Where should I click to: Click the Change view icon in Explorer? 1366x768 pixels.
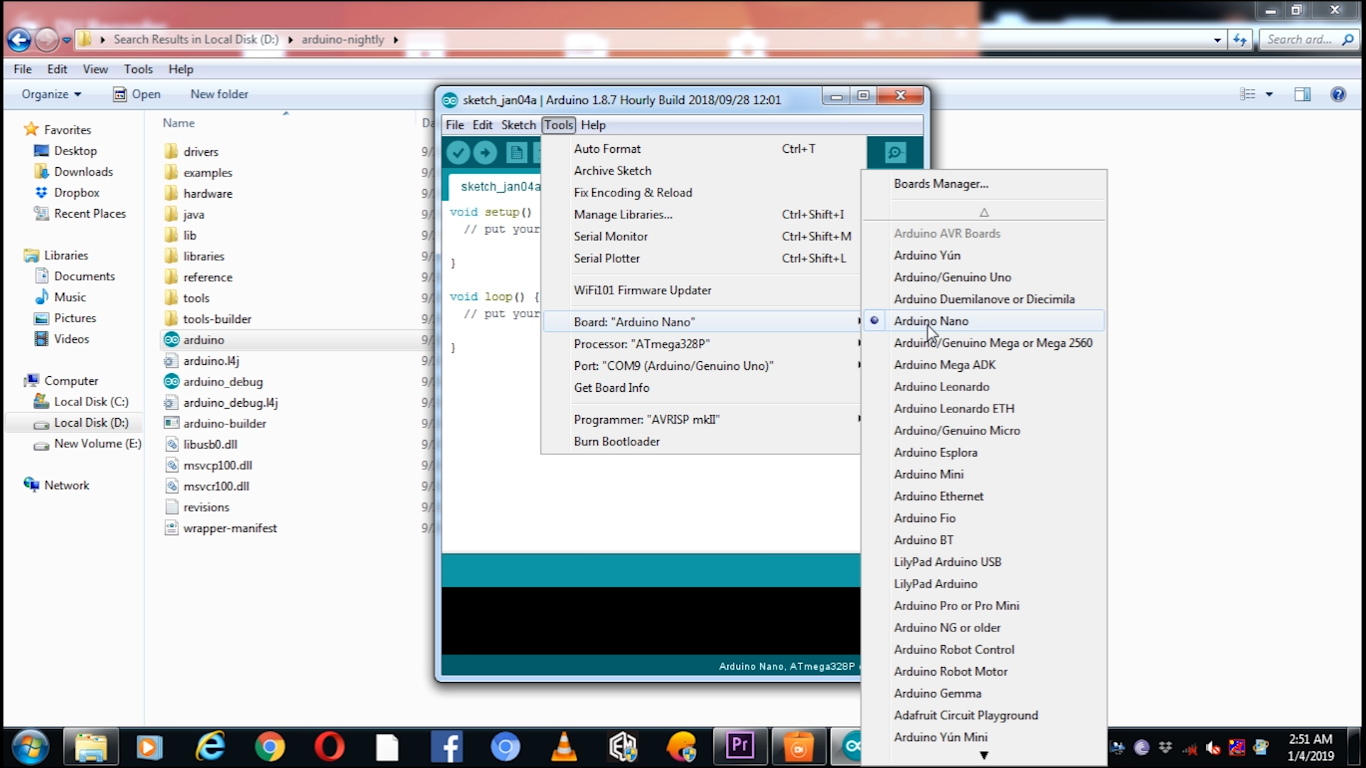coord(1248,94)
